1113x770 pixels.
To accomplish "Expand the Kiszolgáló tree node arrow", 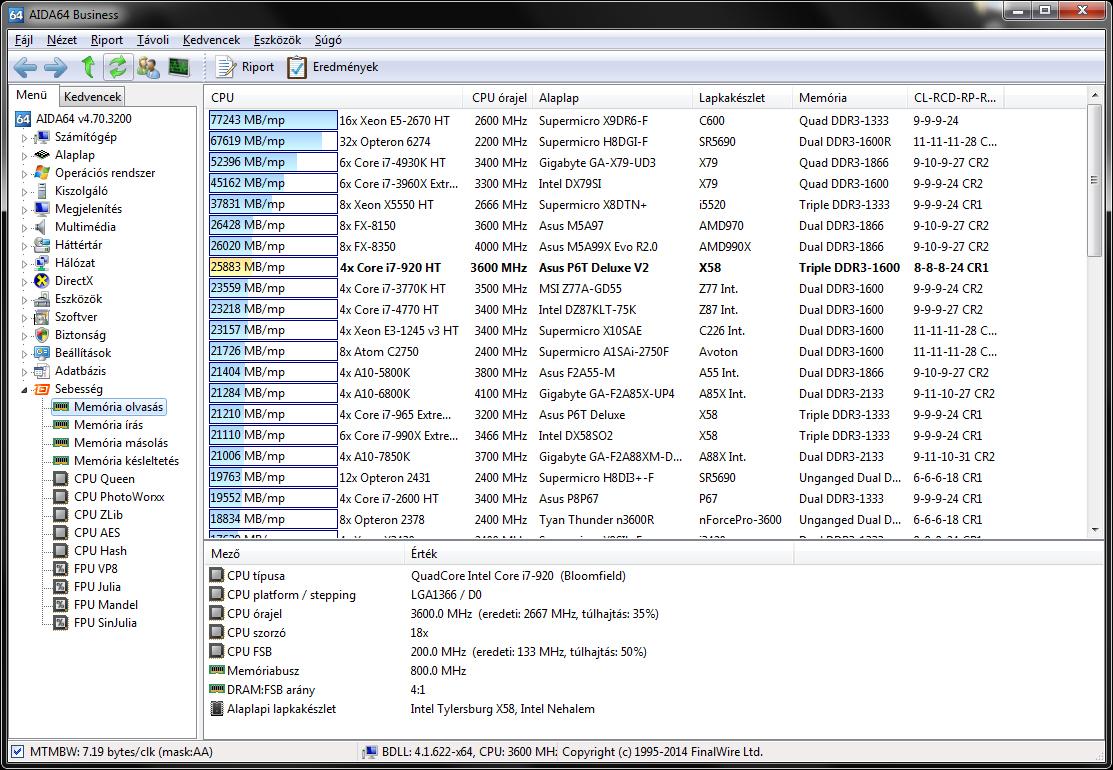I will 25,192.
